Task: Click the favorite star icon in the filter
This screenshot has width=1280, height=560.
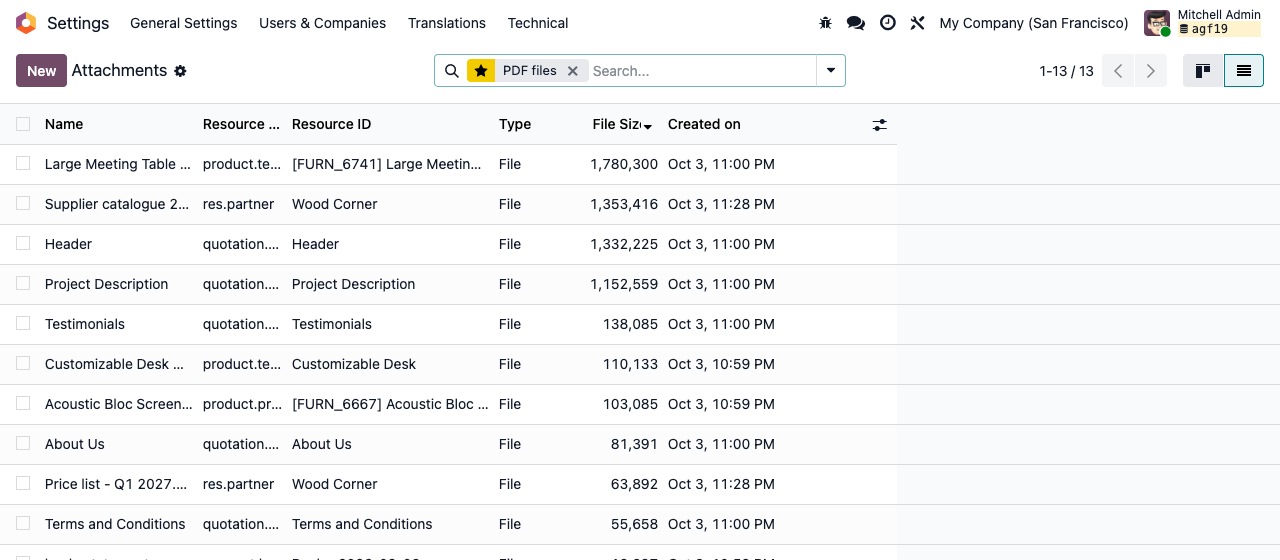Action: [x=481, y=71]
